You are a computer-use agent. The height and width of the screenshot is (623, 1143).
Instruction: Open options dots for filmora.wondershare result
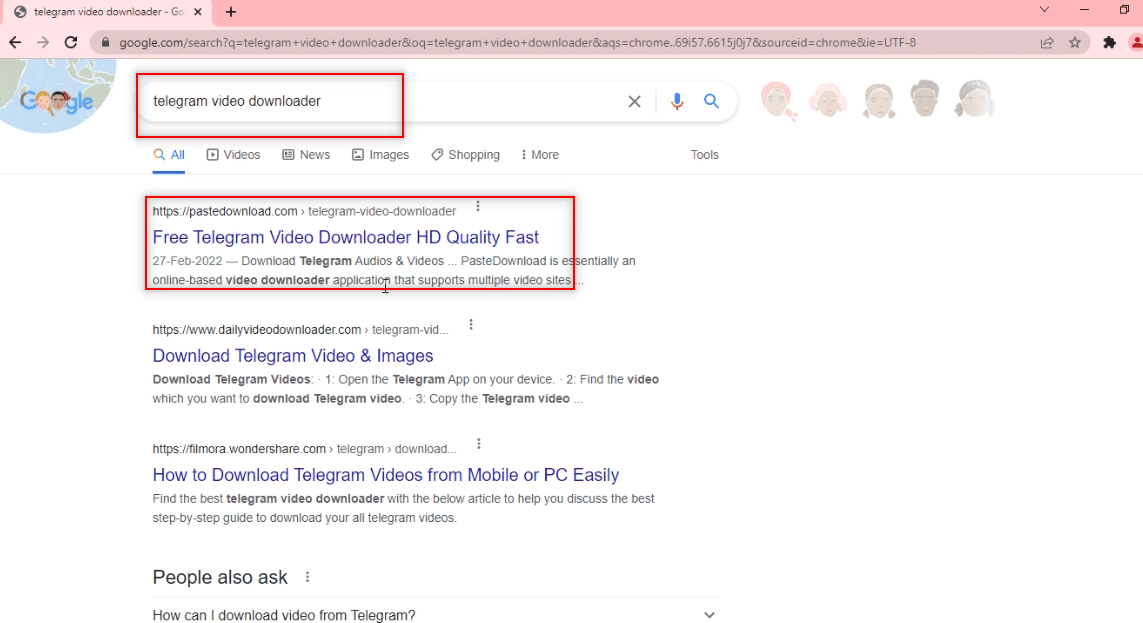point(479,444)
